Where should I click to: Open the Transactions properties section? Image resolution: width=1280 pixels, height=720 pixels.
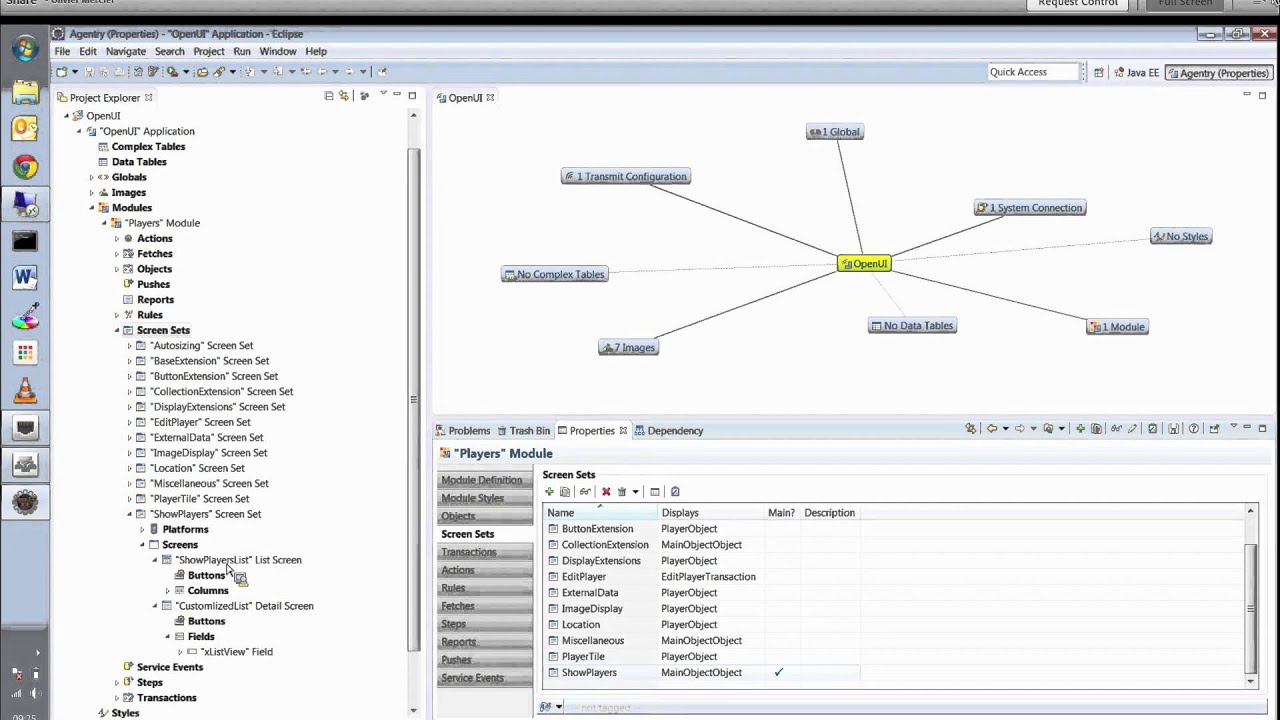(x=485, y=552)
